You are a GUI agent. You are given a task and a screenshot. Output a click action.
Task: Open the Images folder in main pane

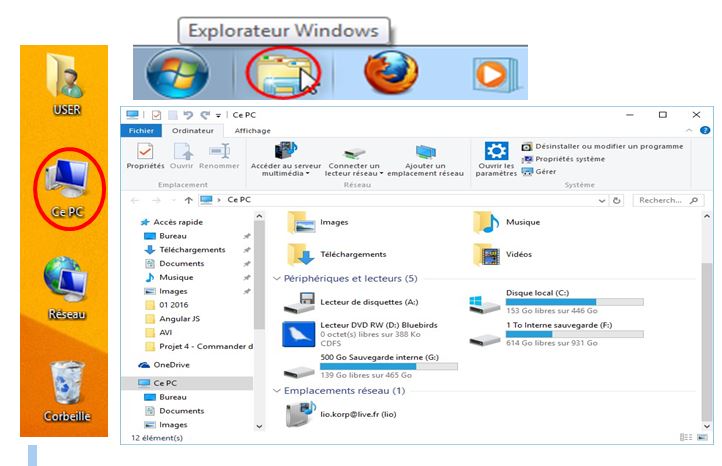point(318,222)
